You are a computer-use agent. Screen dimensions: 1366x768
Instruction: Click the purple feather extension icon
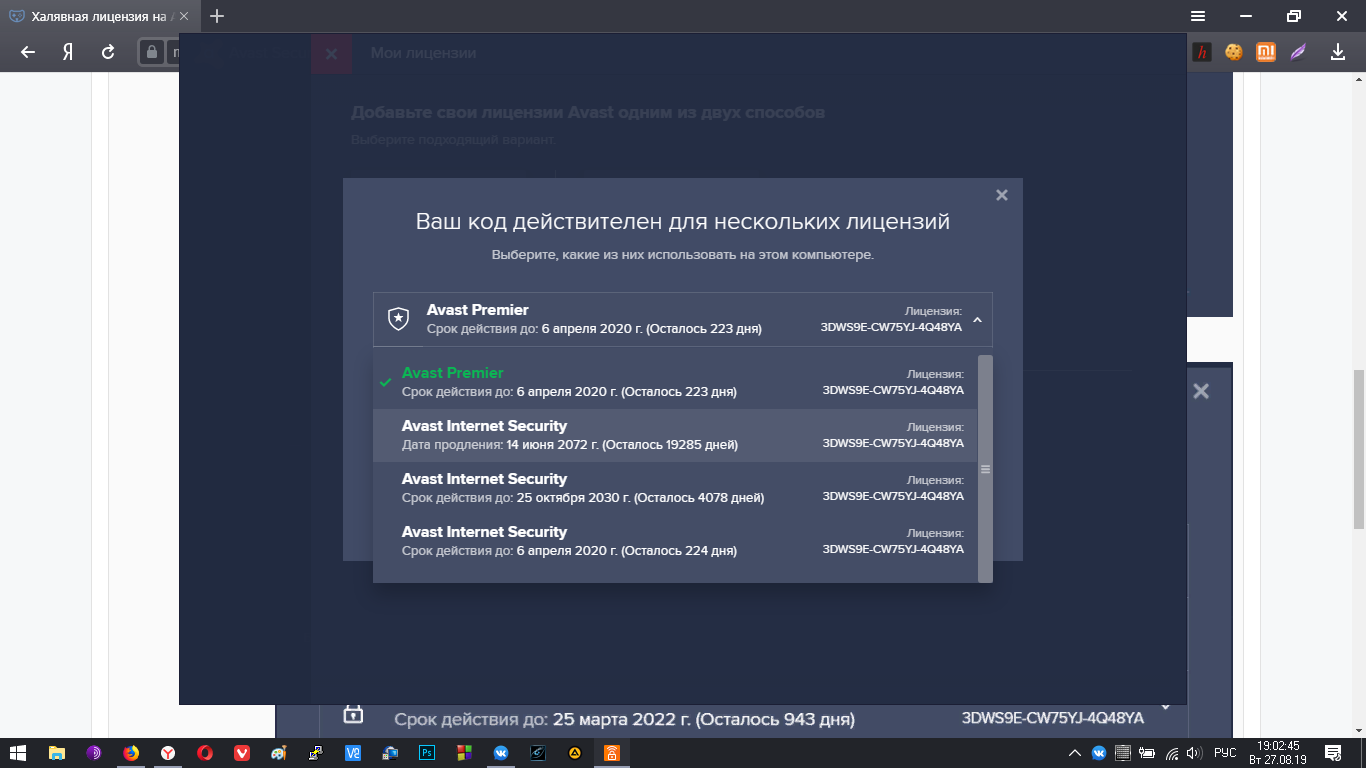tap(1298, 52)
